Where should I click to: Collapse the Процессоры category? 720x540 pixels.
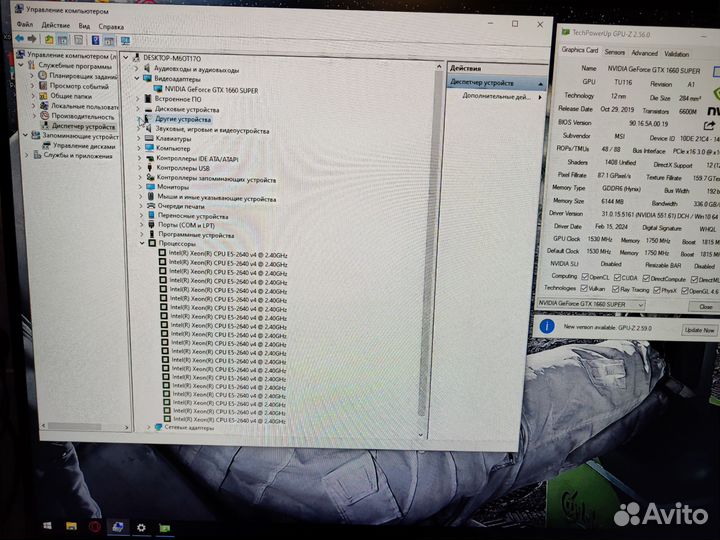pos(142,243)
